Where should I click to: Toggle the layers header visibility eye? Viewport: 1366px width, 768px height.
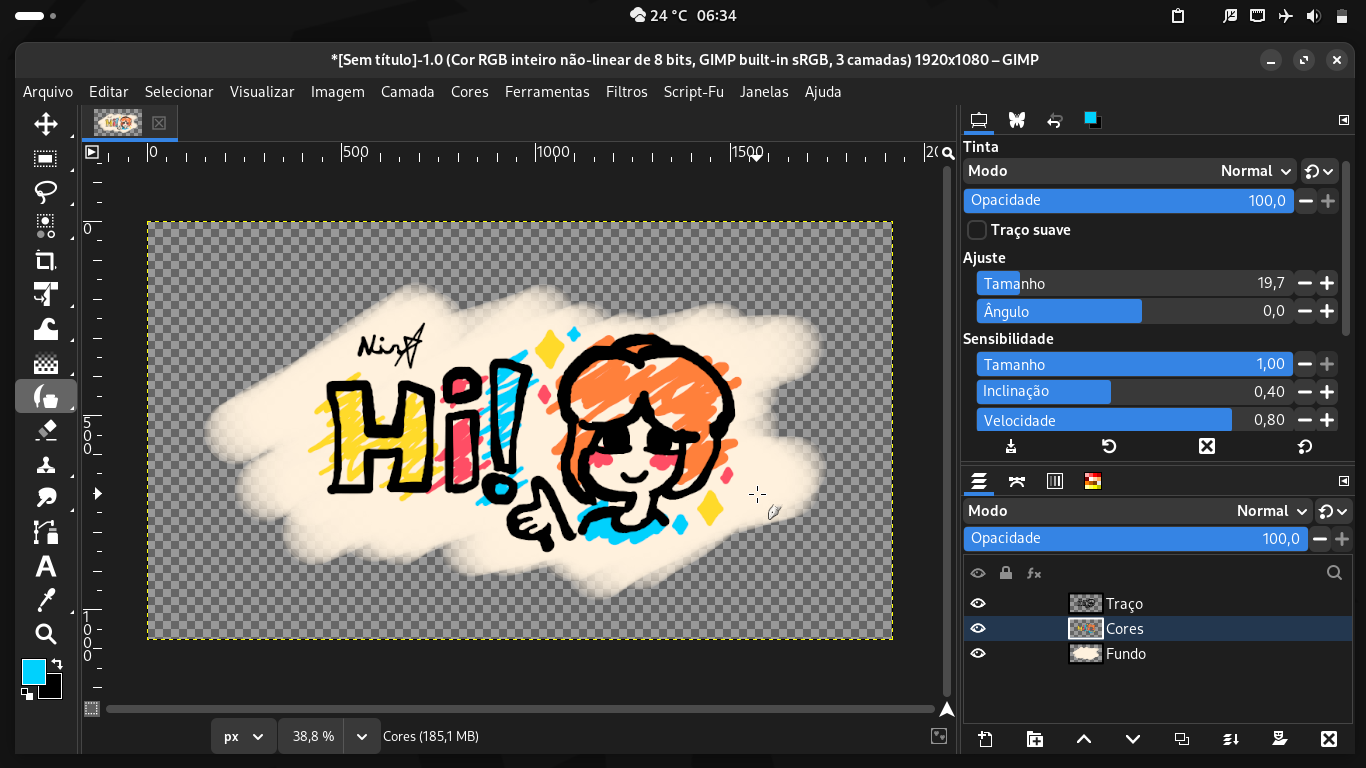(978, 573)
